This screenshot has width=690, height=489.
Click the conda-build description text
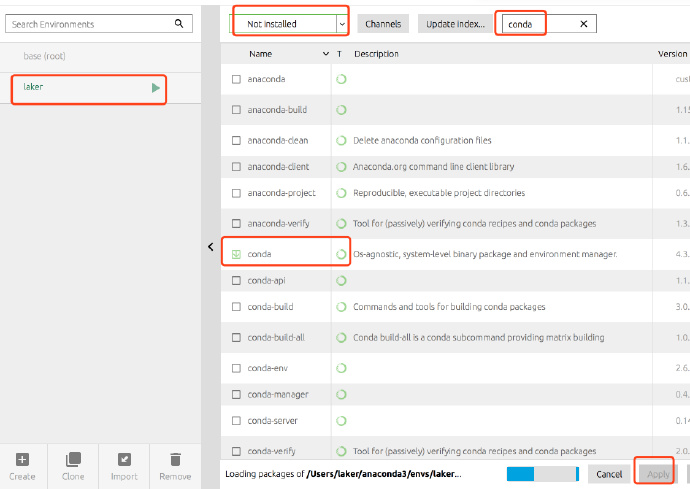click(x=449, y=307)
